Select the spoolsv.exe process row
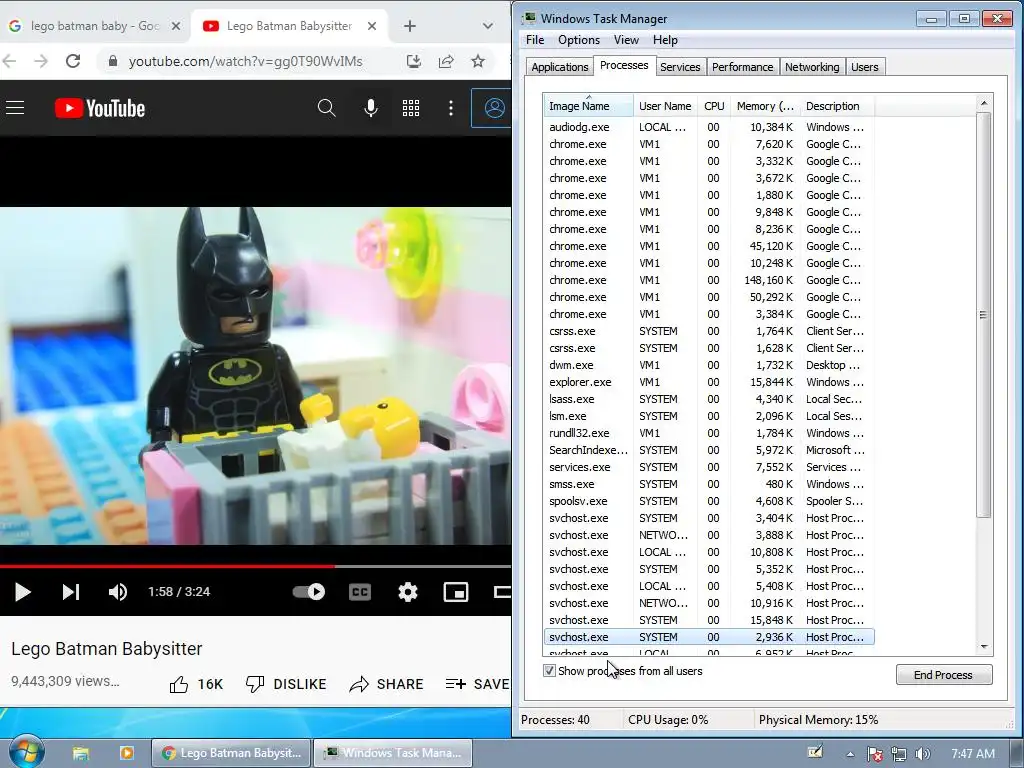Viewport: 1024px width, 768px height. (709, 501)
